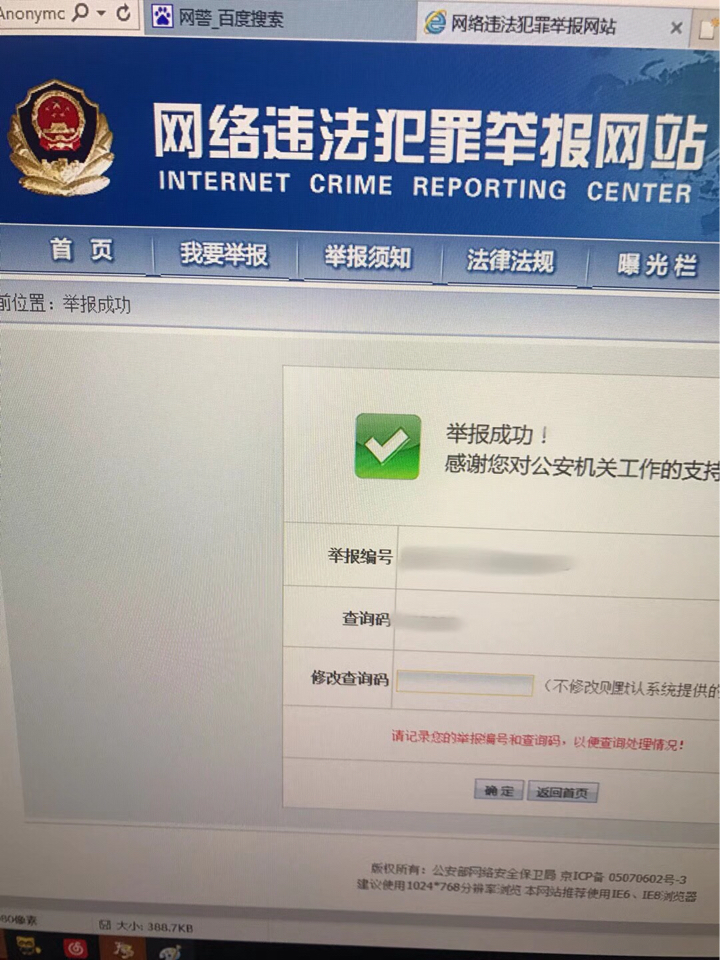The image size is (720, 960).
Task: Click the 修改查询码 input field
Action: (465, 683)
